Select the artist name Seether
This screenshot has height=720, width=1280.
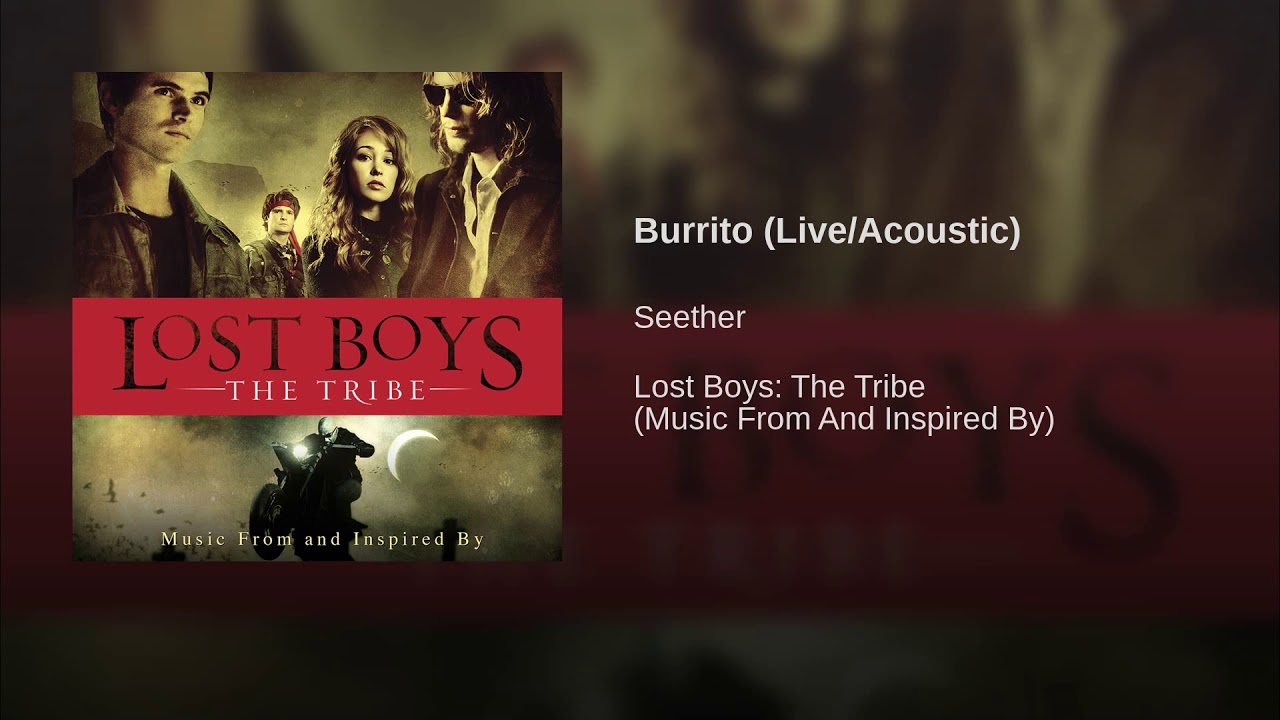tap(690, 317)
